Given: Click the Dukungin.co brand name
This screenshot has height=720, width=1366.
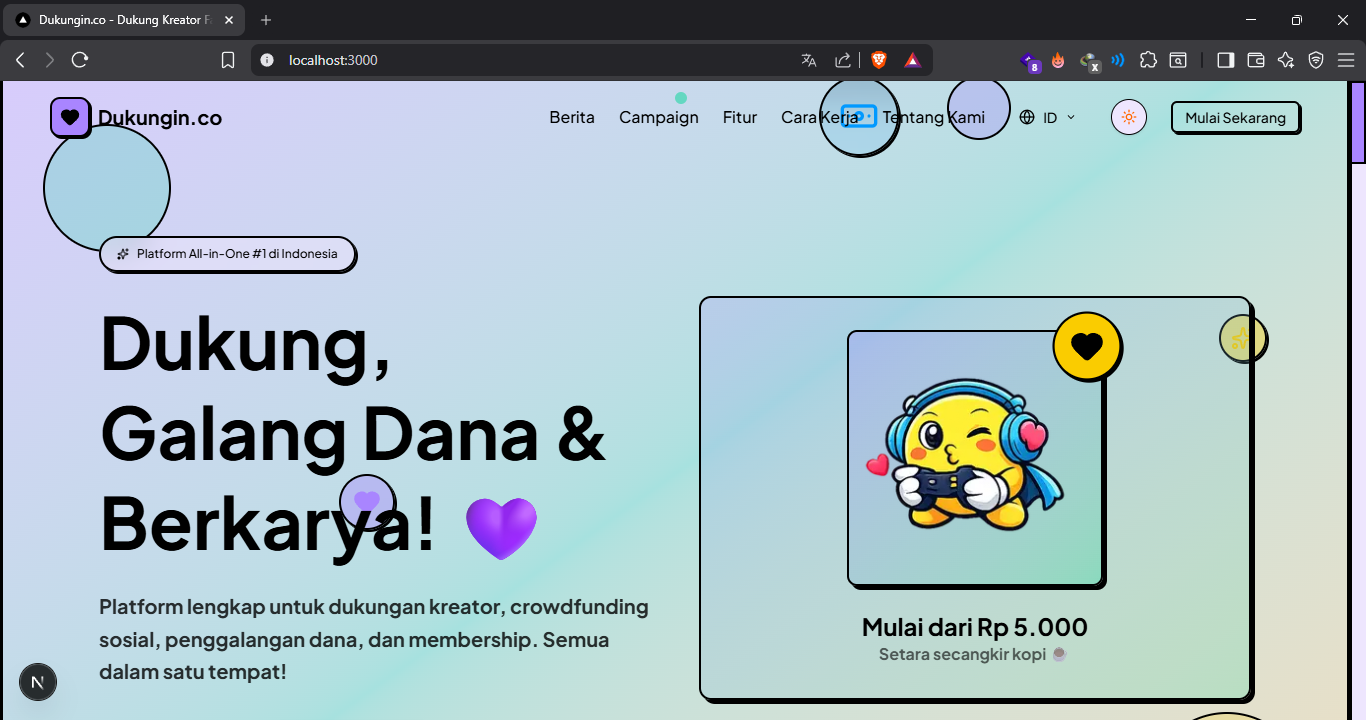Looking at the screenshot, I should 160,118.
